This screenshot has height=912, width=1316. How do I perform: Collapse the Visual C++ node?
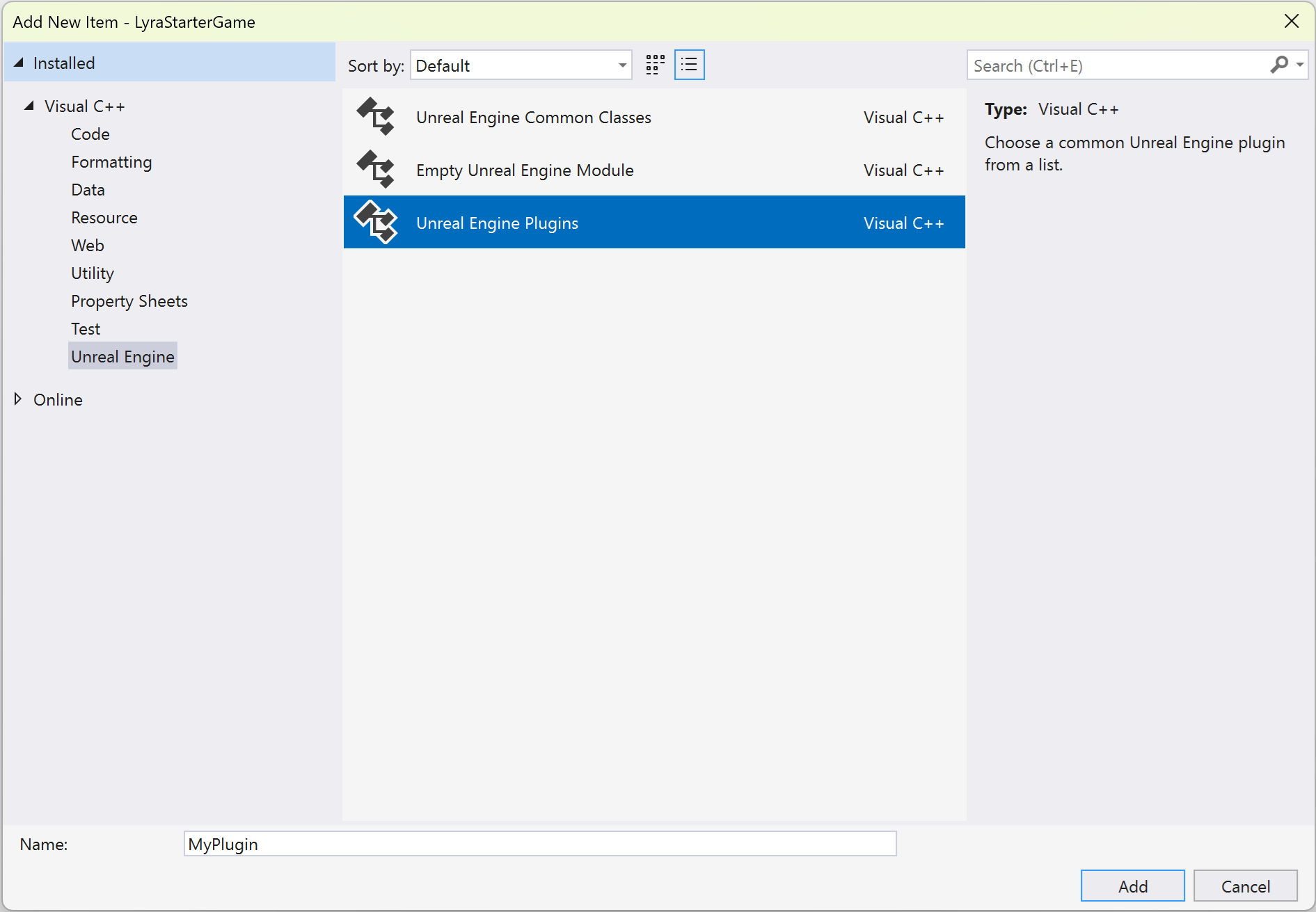(x=29, y=106)
